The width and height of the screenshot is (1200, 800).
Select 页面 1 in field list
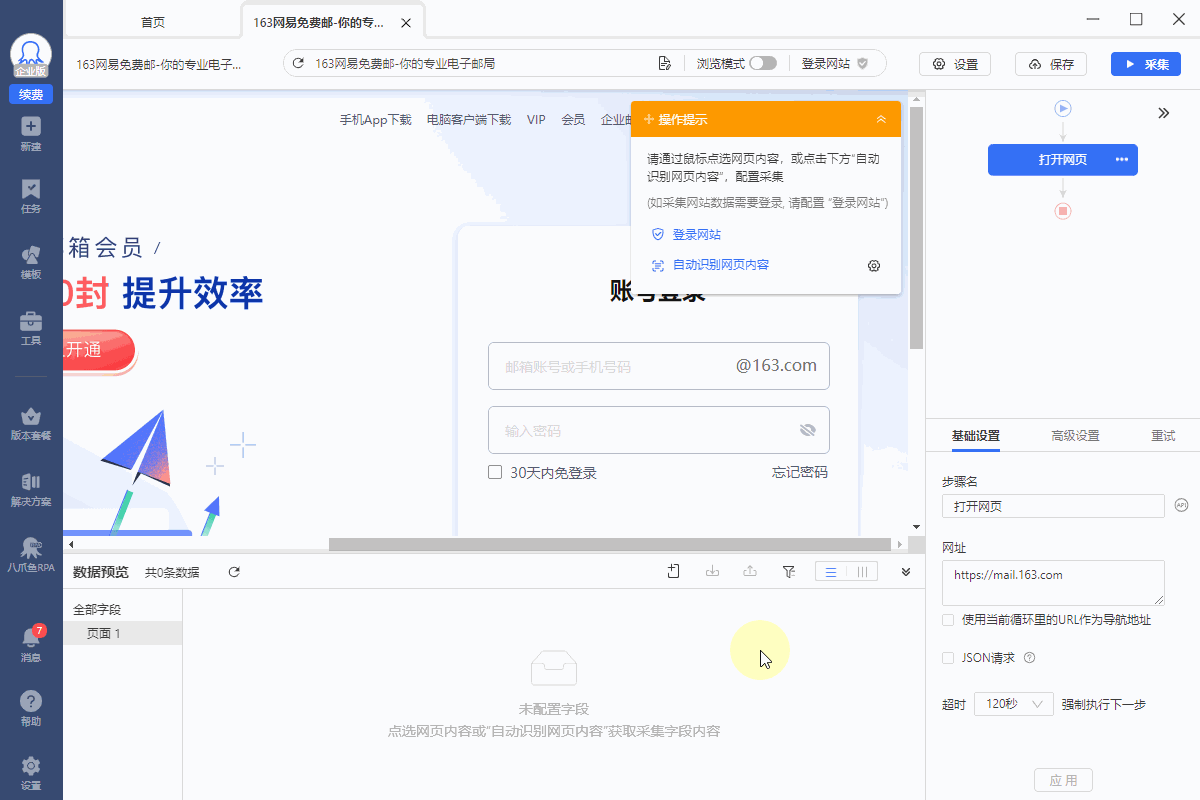(x=123, y=633)
